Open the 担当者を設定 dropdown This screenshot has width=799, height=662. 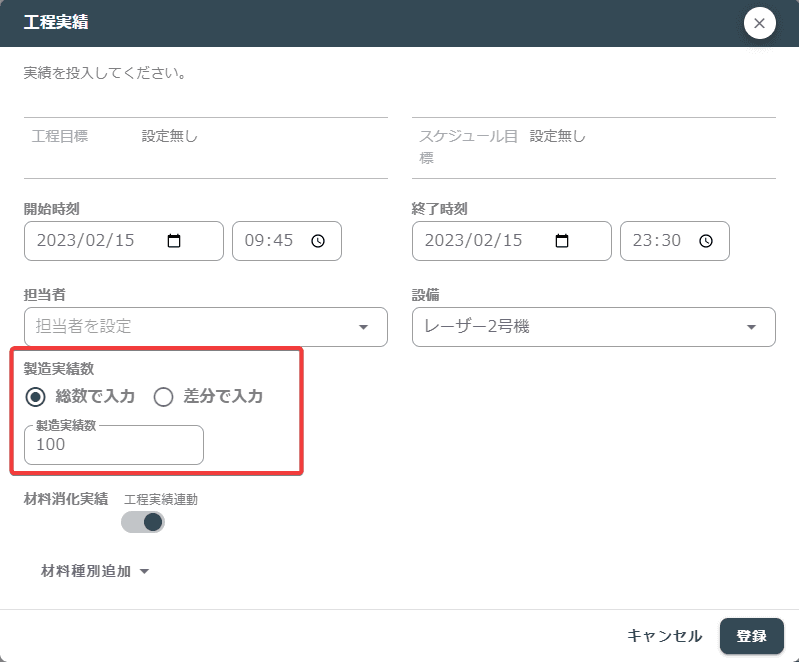pyautogui.click(x=206, y=327)
